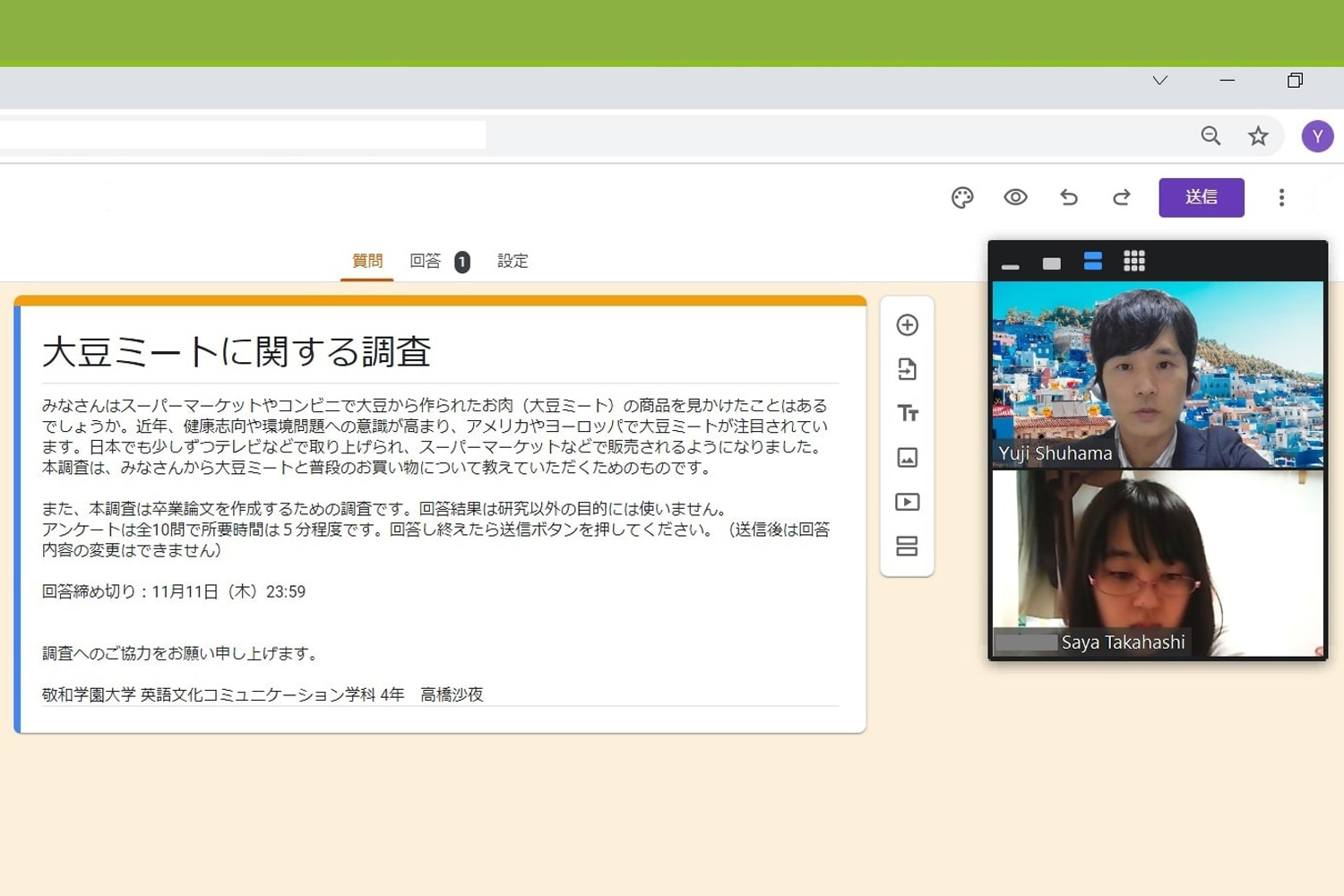
Task: Show single speaker video view
Action: point(1052,263)
